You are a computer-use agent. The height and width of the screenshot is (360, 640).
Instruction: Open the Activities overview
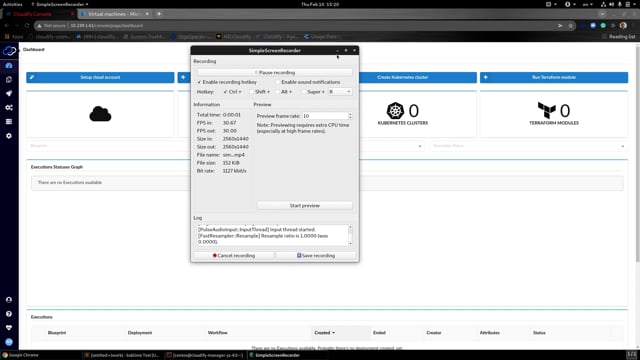click(12, 4)
